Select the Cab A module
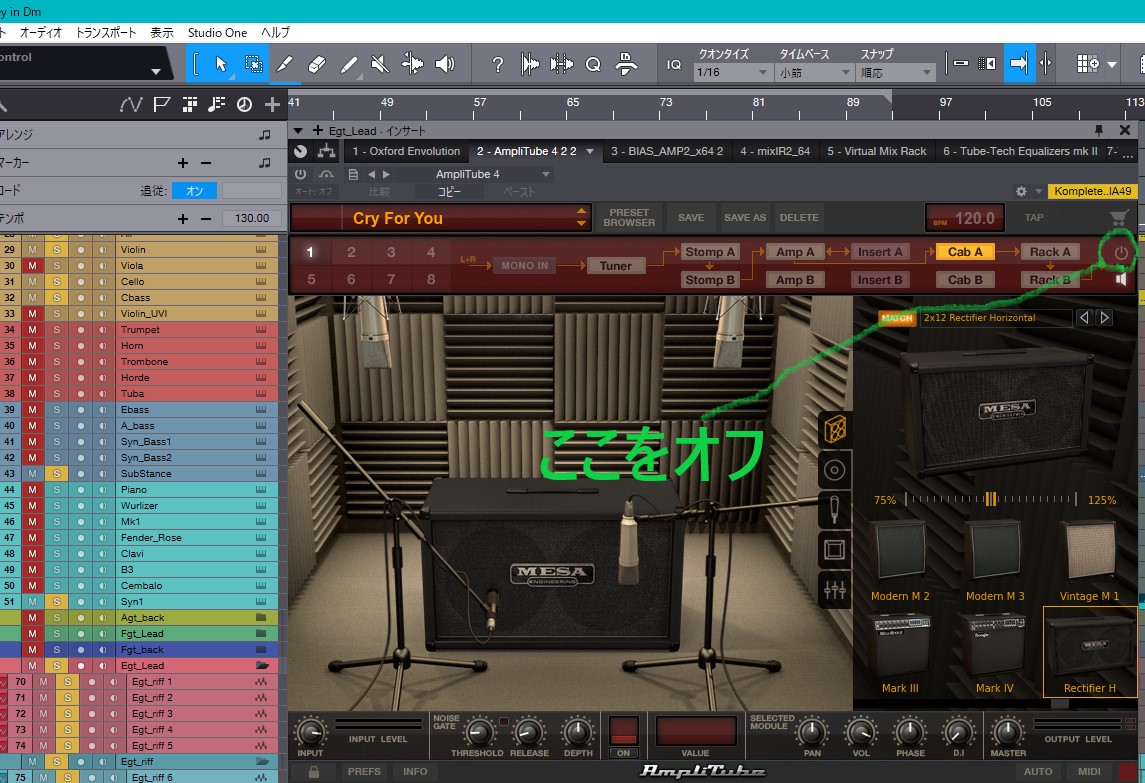Image resolution: width=1145 pixels, height=783 pixels. (x=965, y=252)
